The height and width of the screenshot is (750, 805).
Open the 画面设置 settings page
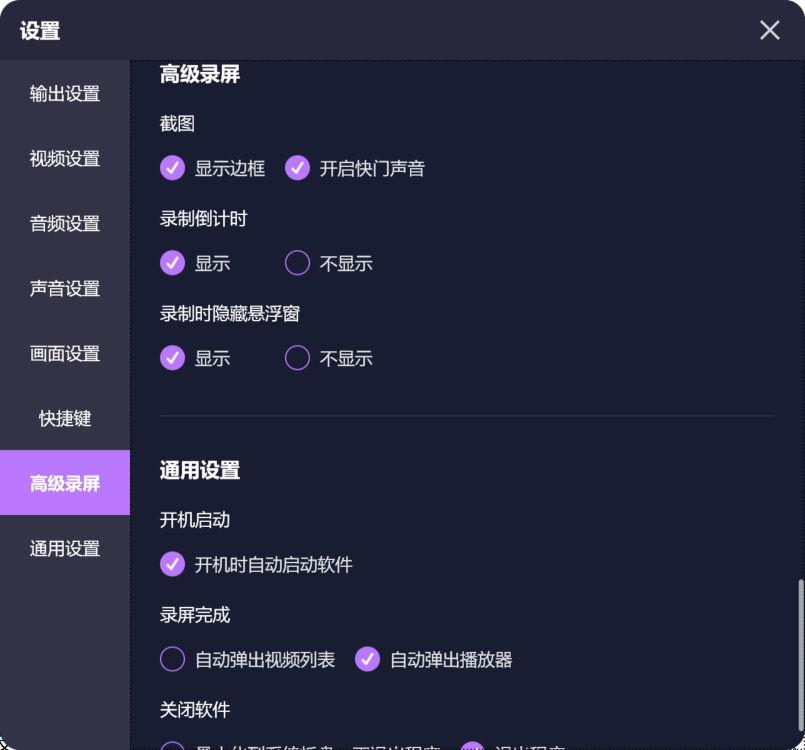(x=64, y=353)
